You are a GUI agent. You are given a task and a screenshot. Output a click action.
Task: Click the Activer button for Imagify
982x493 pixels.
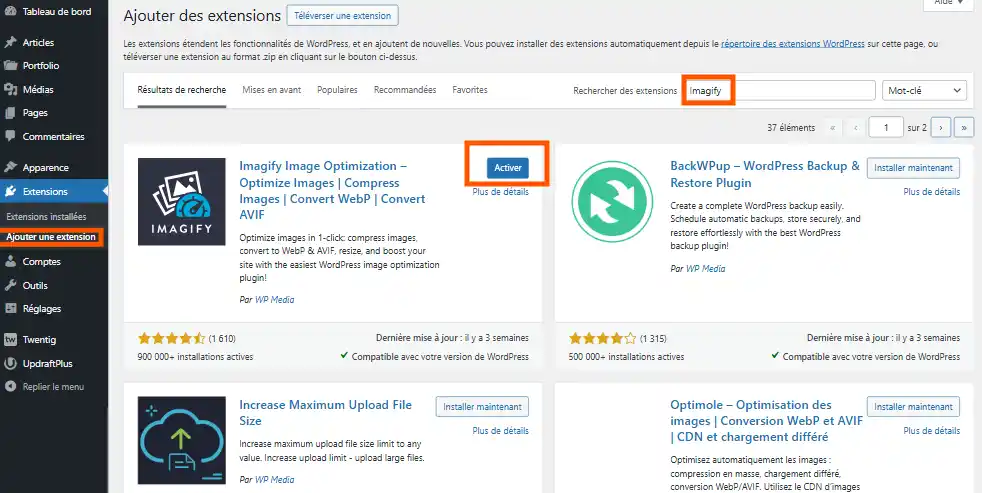[508, 168]
